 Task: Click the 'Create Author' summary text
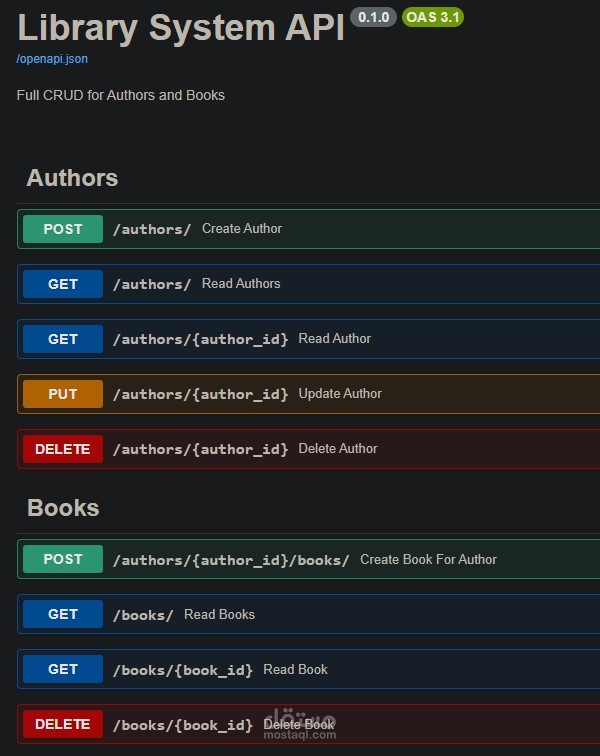pos(242,229)
